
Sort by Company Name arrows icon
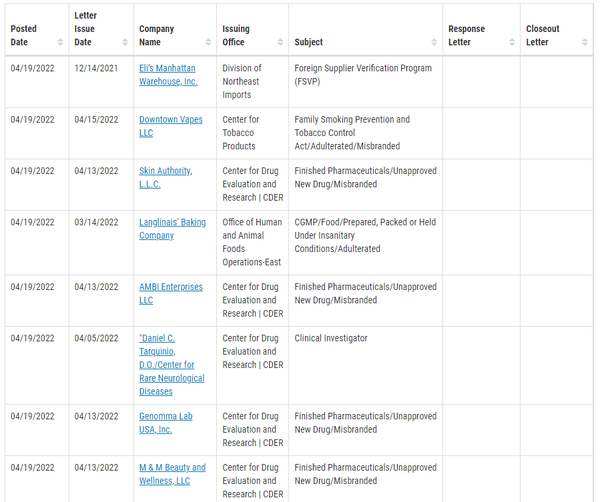pos(208,42)
